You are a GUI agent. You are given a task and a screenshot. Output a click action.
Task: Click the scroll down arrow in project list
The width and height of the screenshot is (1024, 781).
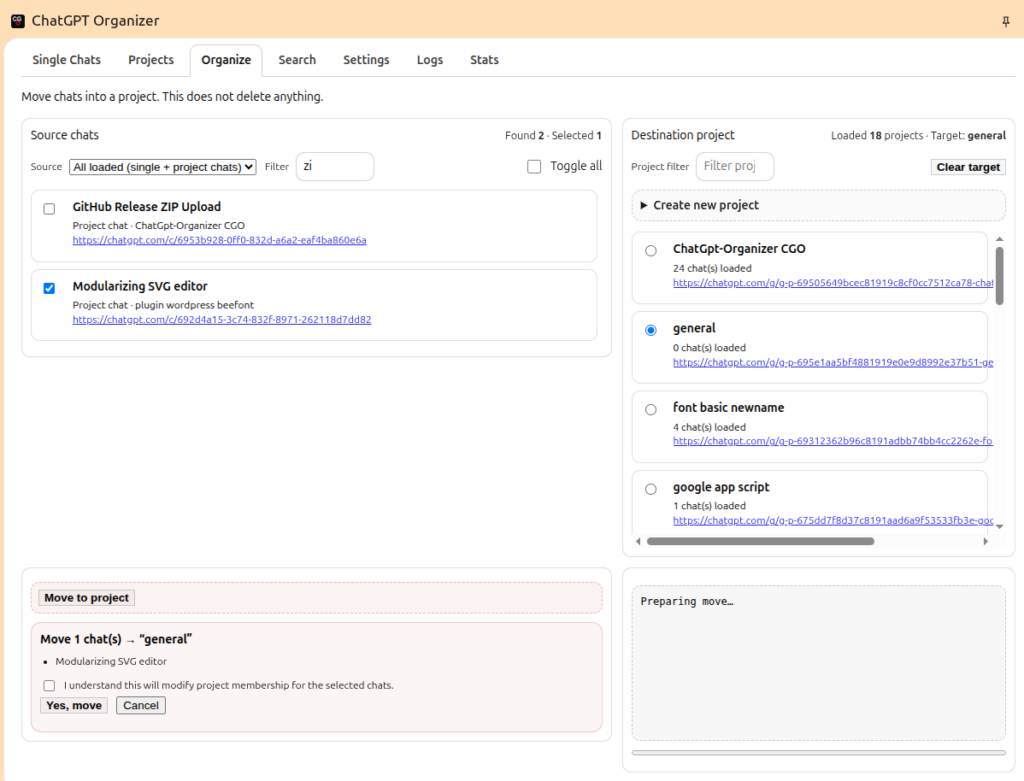click(x=999, y=526)
